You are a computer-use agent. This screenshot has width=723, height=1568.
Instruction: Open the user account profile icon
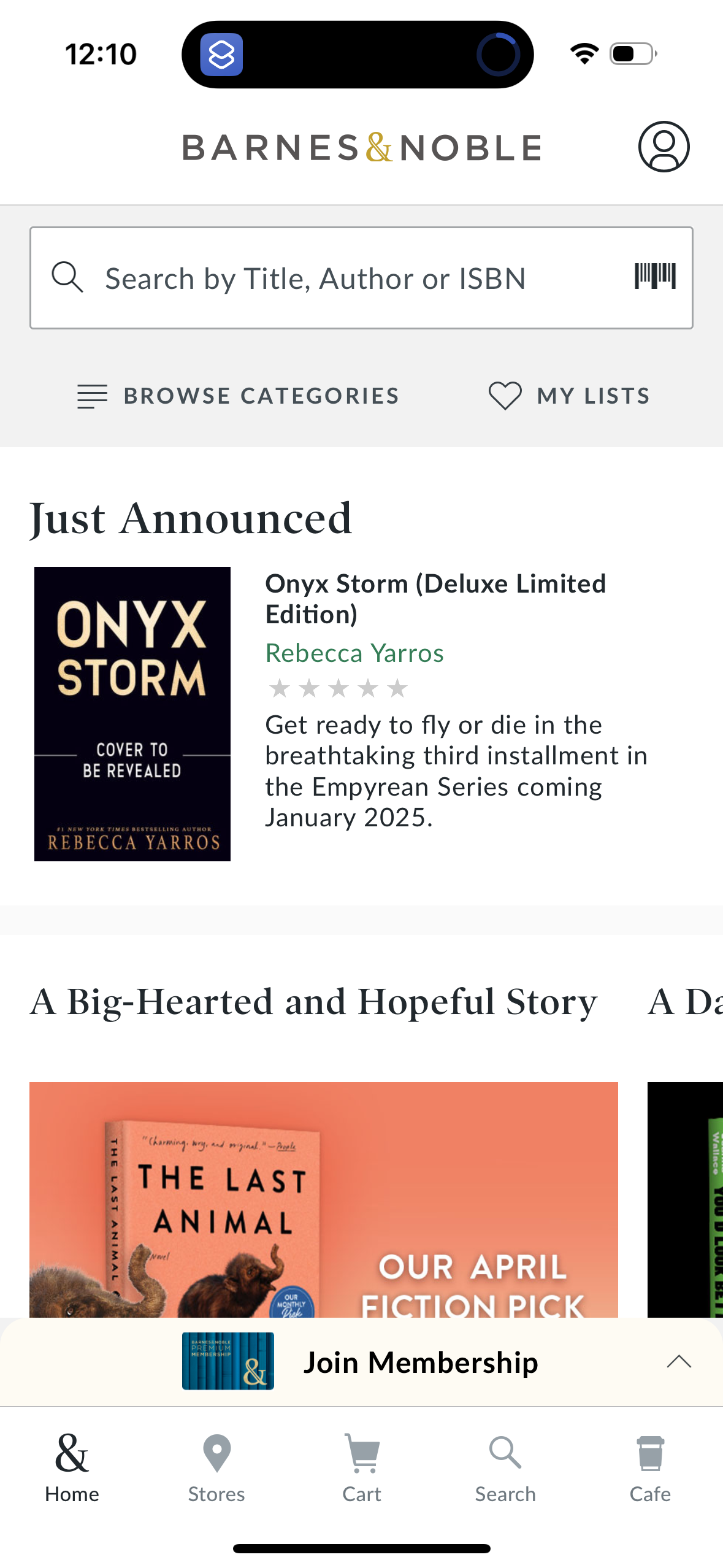[664, 147]
